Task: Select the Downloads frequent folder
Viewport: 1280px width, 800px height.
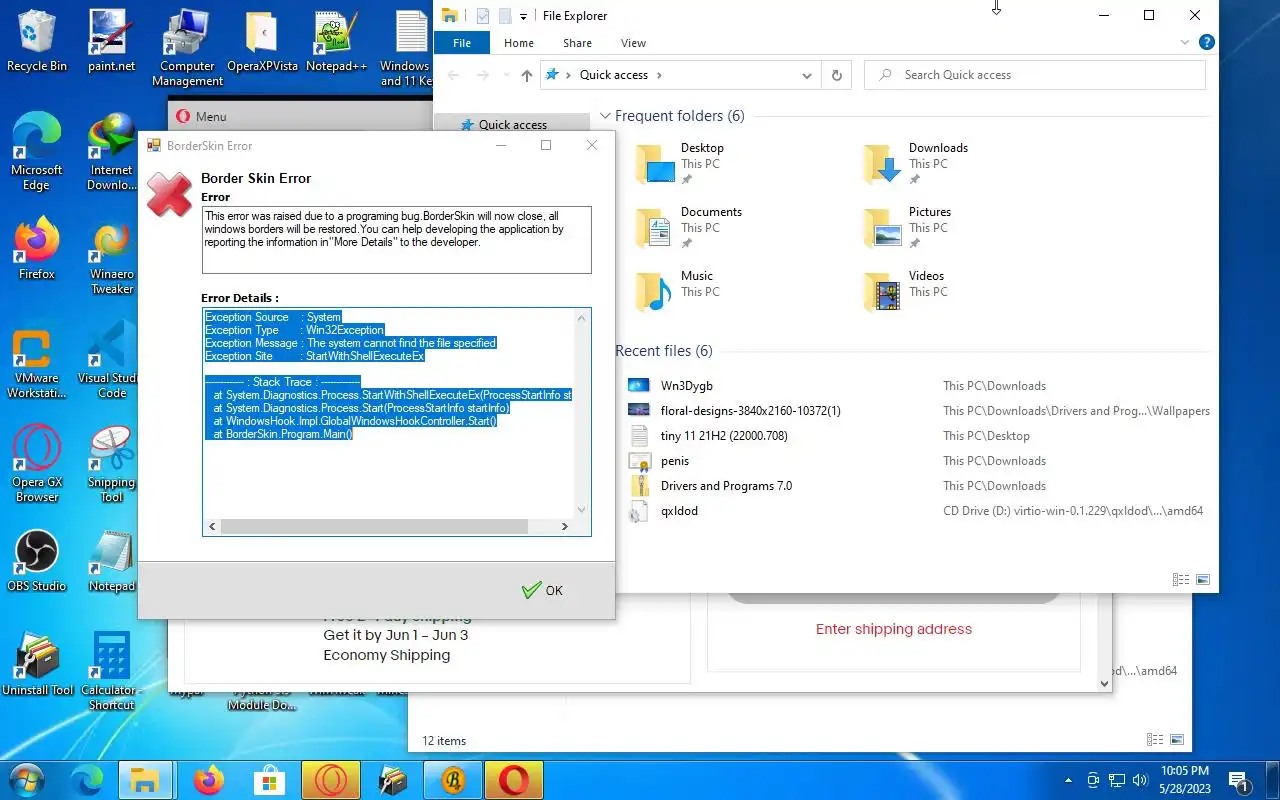Action: (916, 163)
